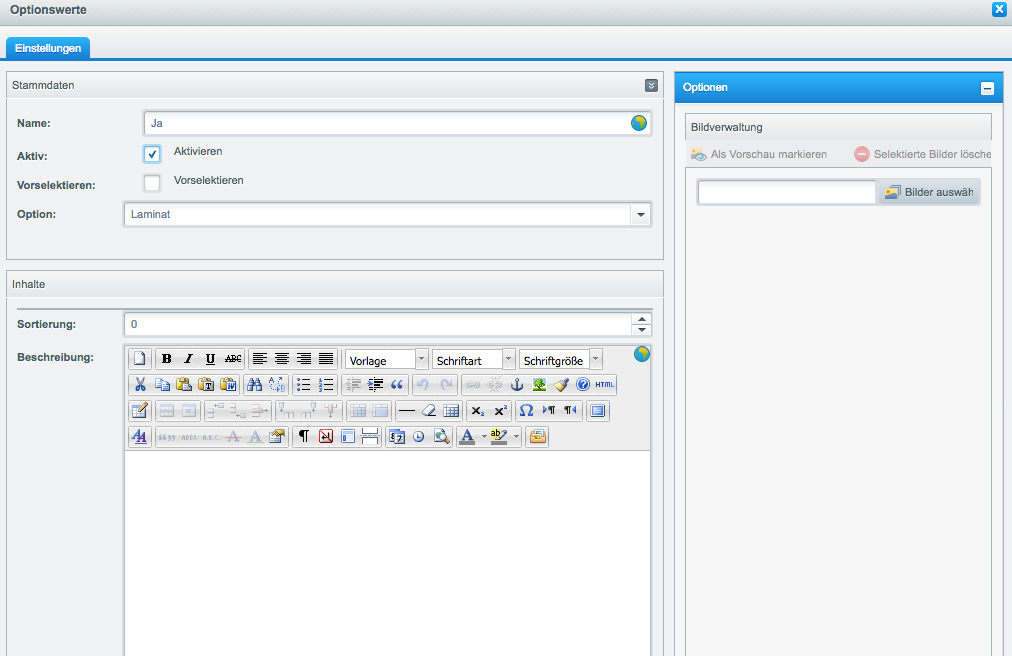Open the Vorlage dropdown
This screenshot has height=656, width=1012.
click(421, 359)
